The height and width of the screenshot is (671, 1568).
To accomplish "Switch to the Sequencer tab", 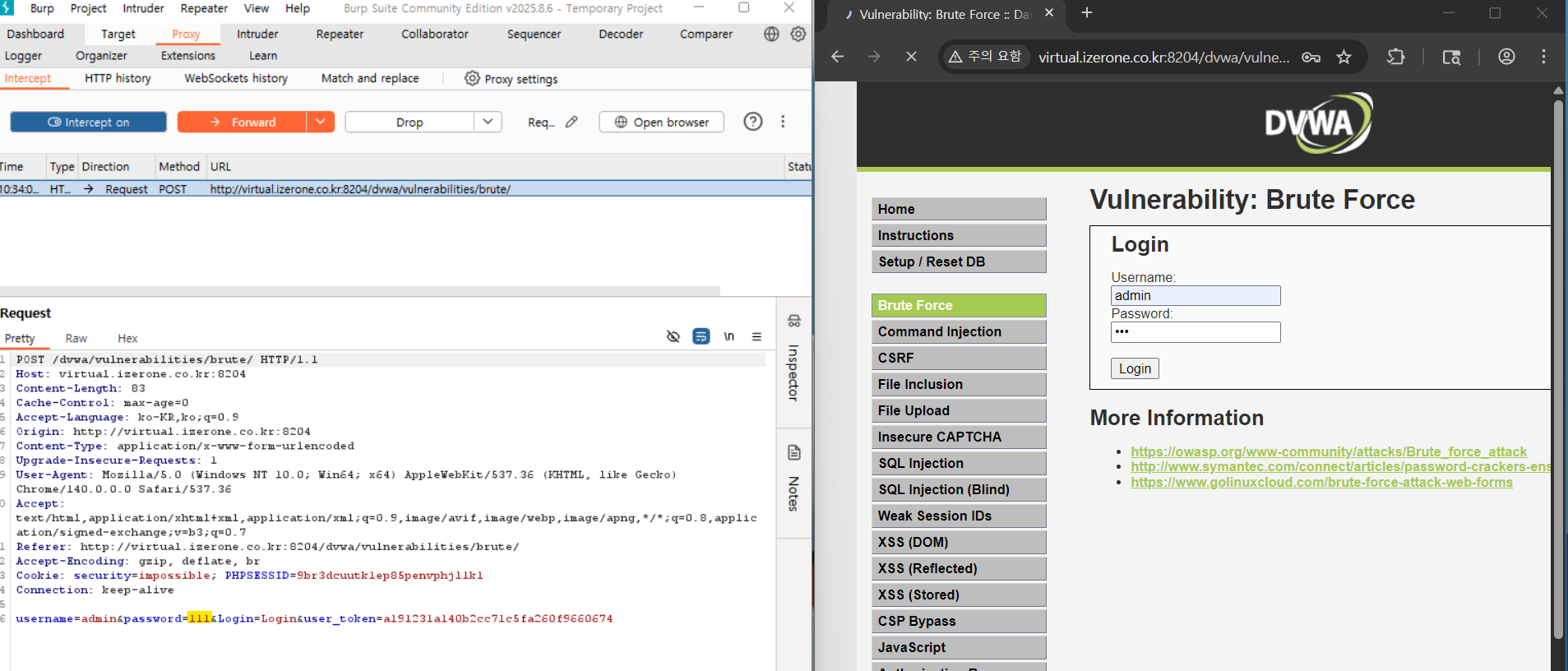I will coord(534,34).
